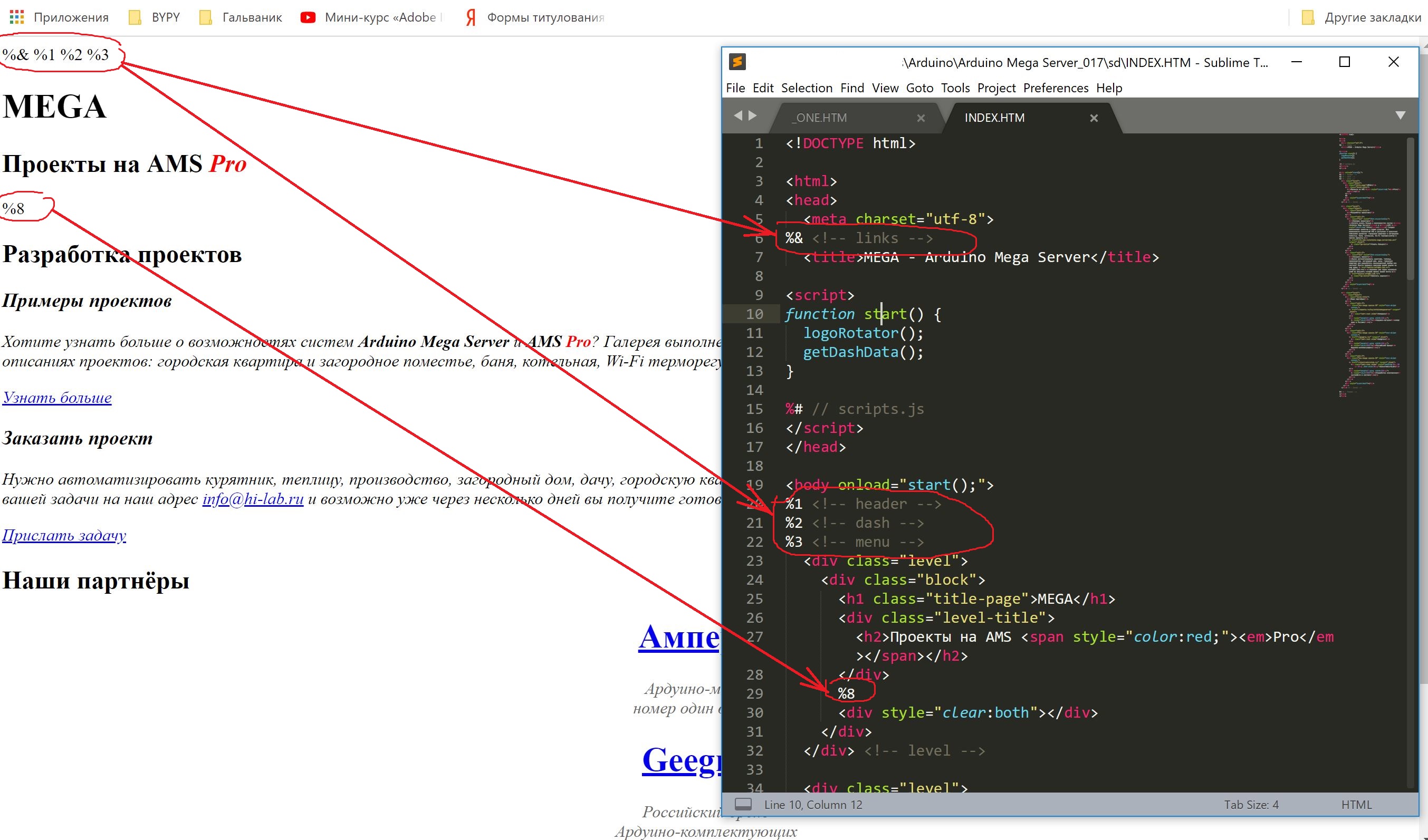Screen dimensions: 1428x840
Task: Click the tab navigation left arrow
Action: coord(738,115)
